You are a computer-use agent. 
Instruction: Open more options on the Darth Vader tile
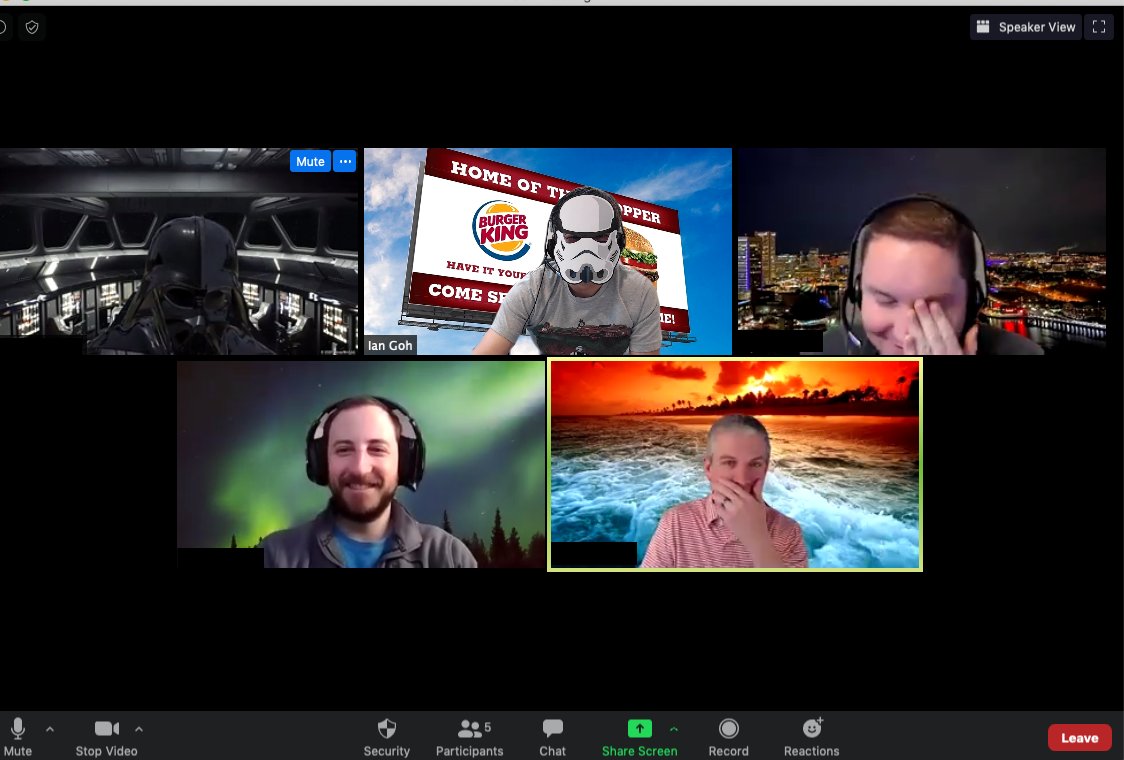click(345, 161)
